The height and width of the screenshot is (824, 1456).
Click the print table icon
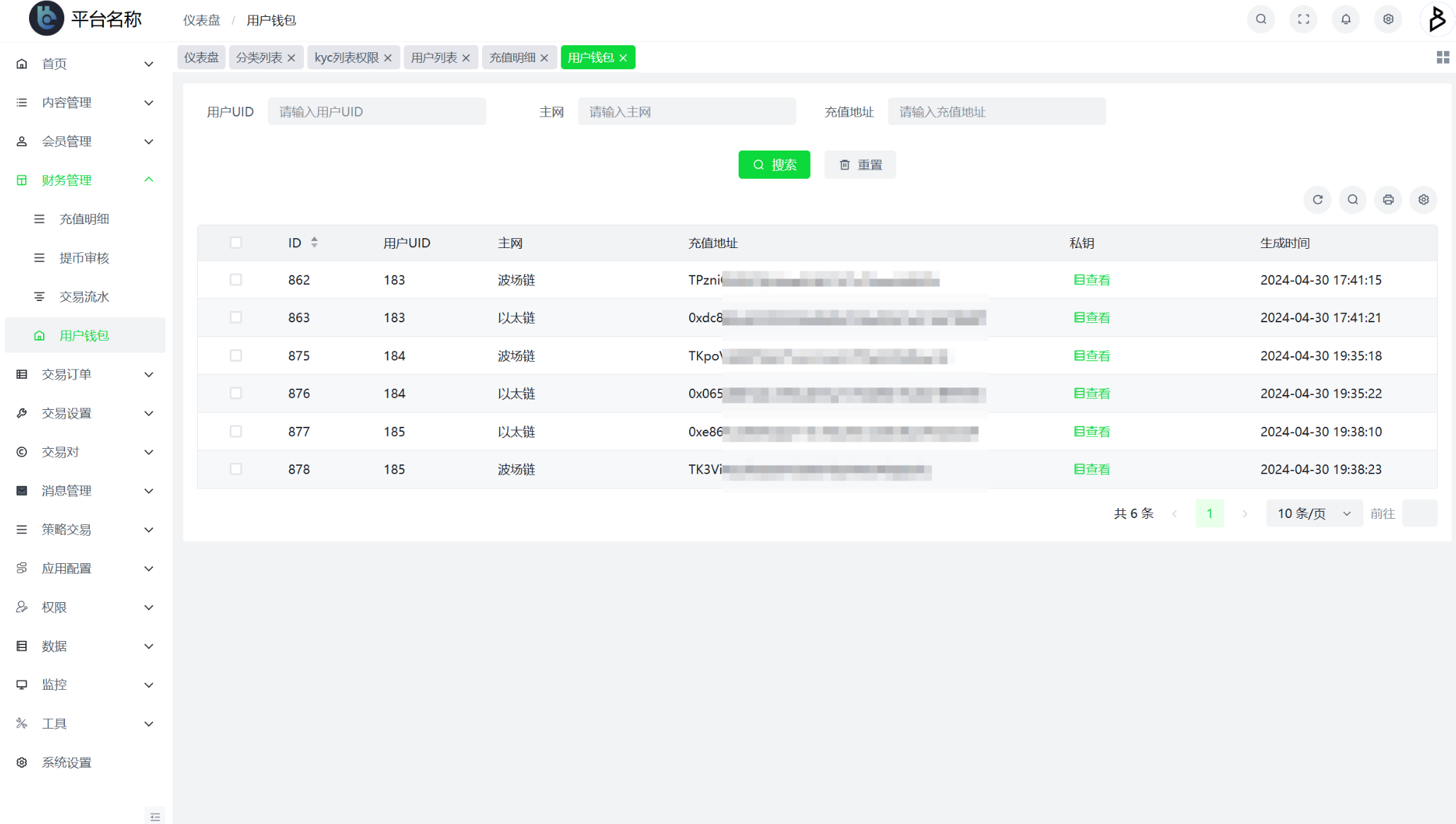point(1388,200)
